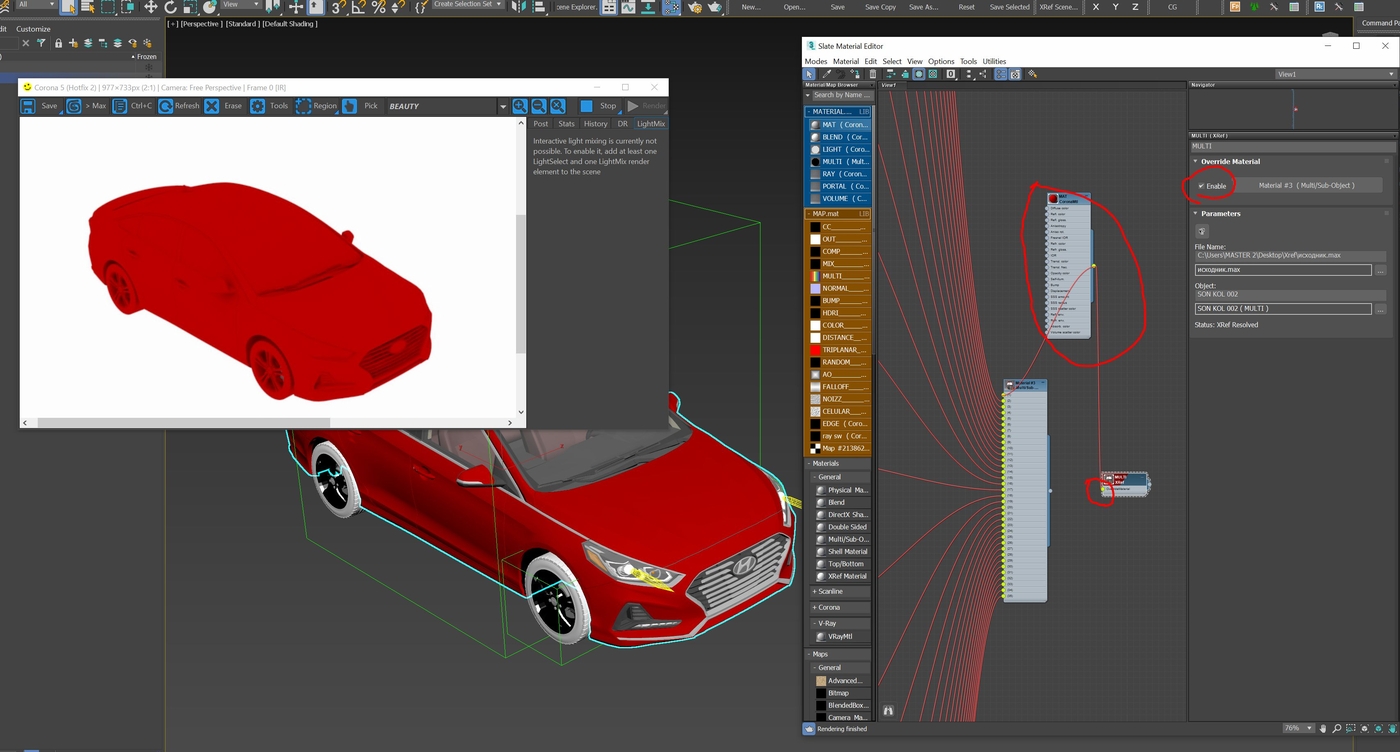Open Utilities menu in Slate Material Editor
This screenshot has height=752, width=1400.
click(x=994, y=62)
